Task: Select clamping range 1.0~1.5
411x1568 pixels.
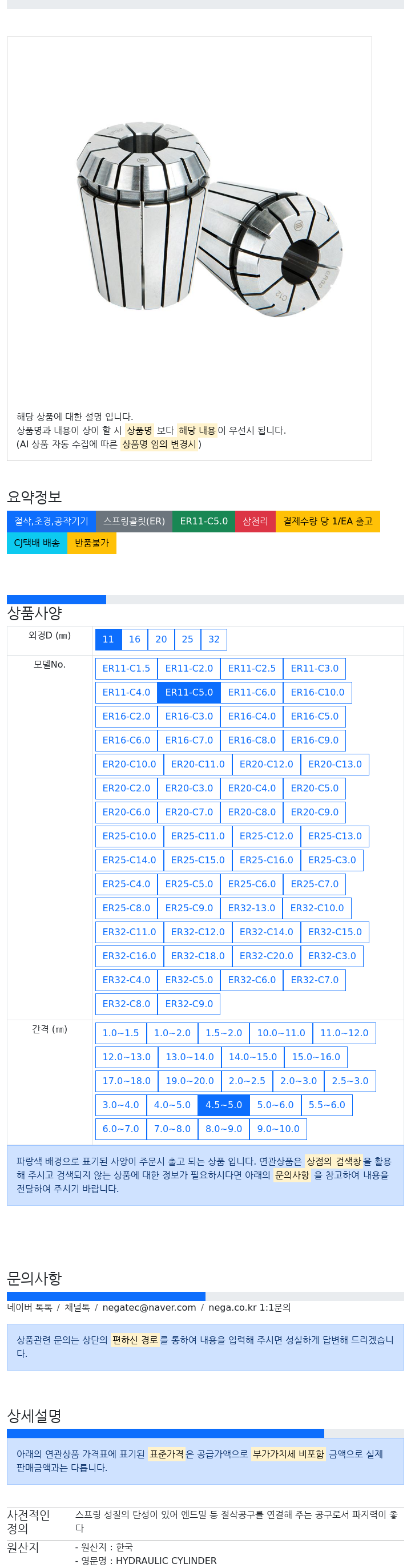Action: pos(120,1033)
